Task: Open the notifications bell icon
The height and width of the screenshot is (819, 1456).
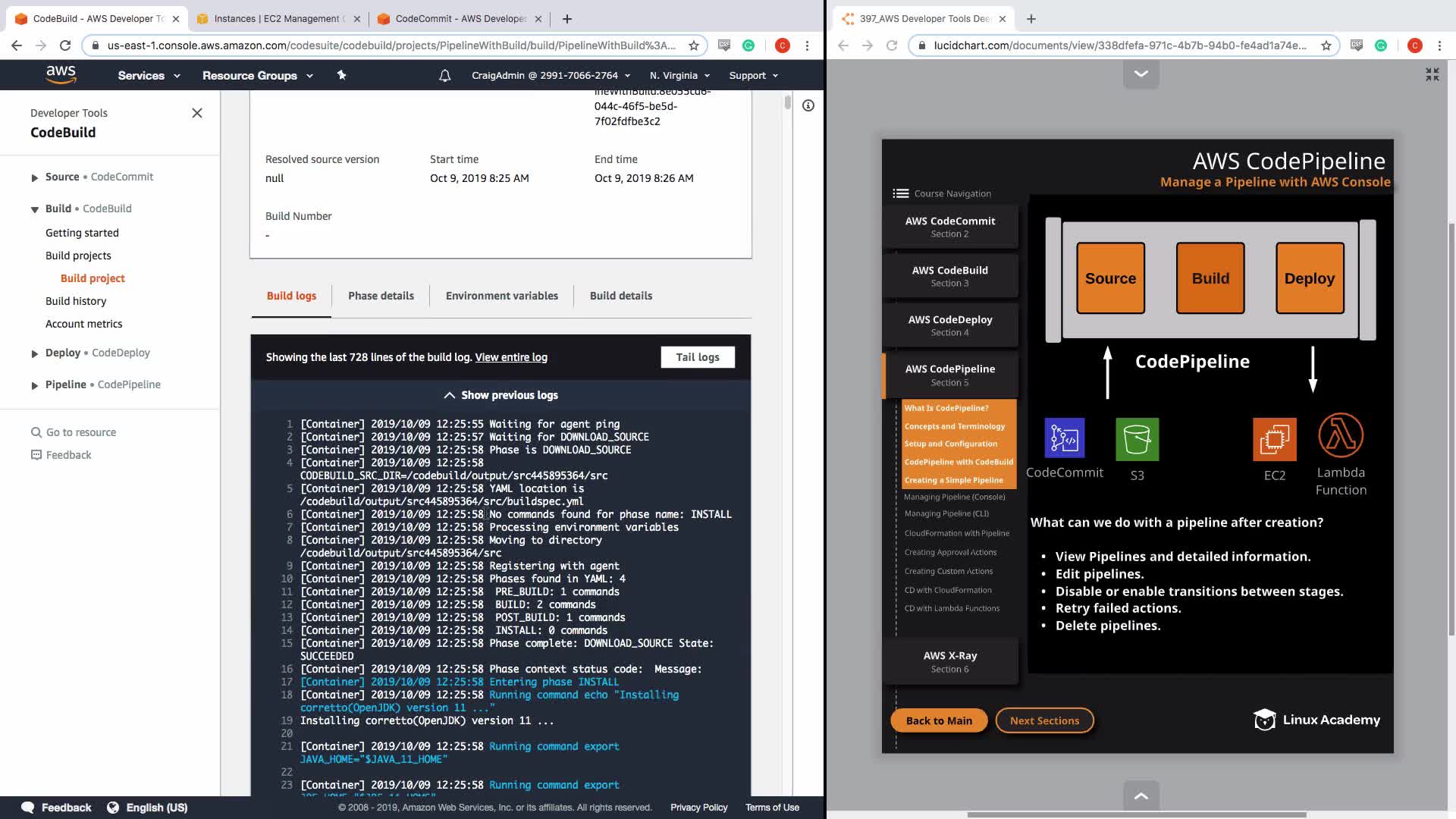Action: click(445, 75)
